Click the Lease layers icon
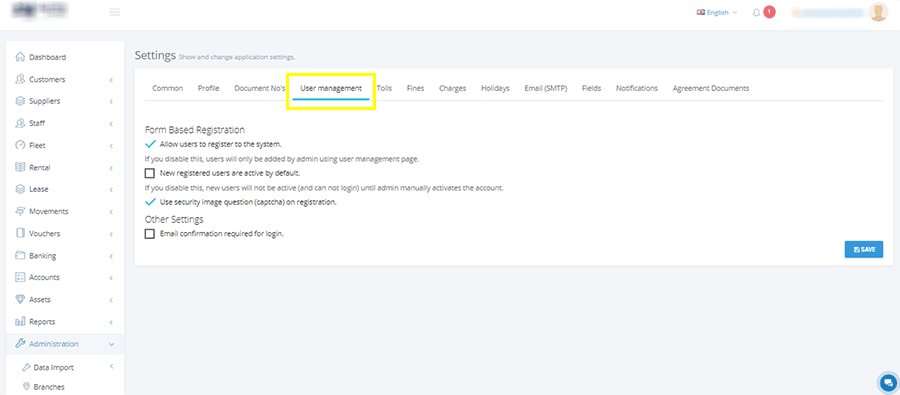 point(20,189)
